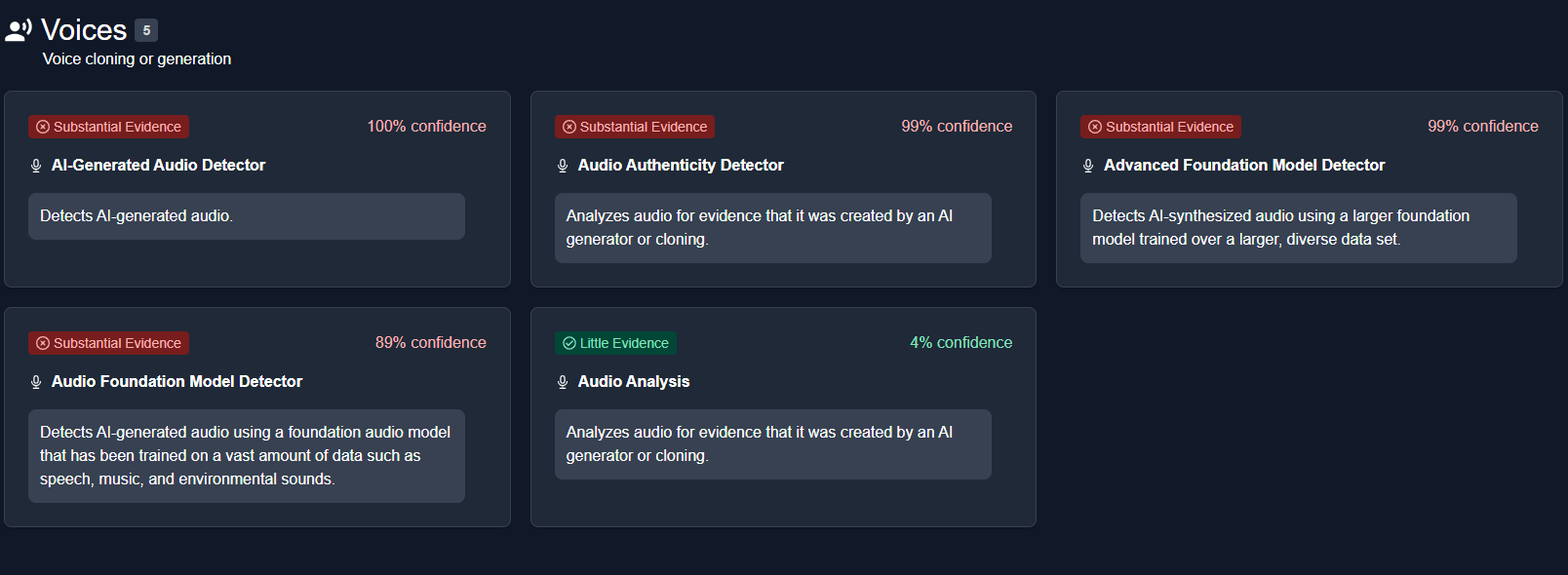Select the 89% confidence label

click(430, 343)
